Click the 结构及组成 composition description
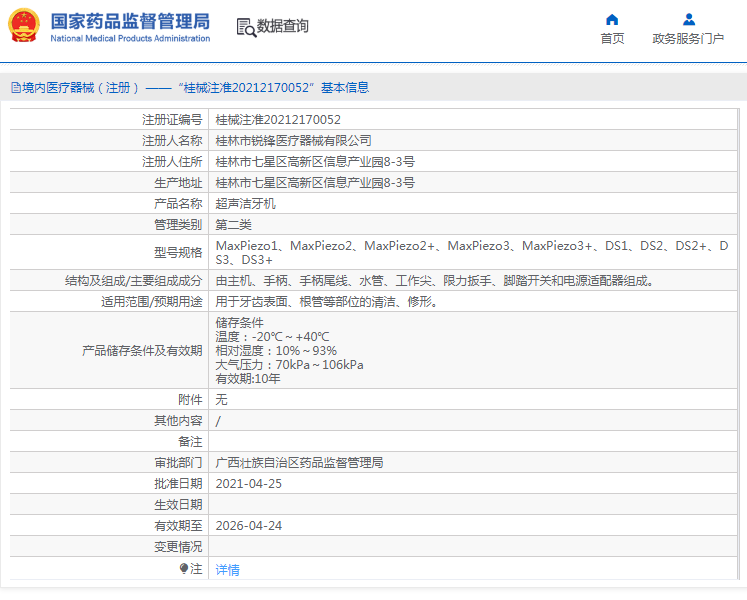 pyautogui.click(x=436, y=281)
